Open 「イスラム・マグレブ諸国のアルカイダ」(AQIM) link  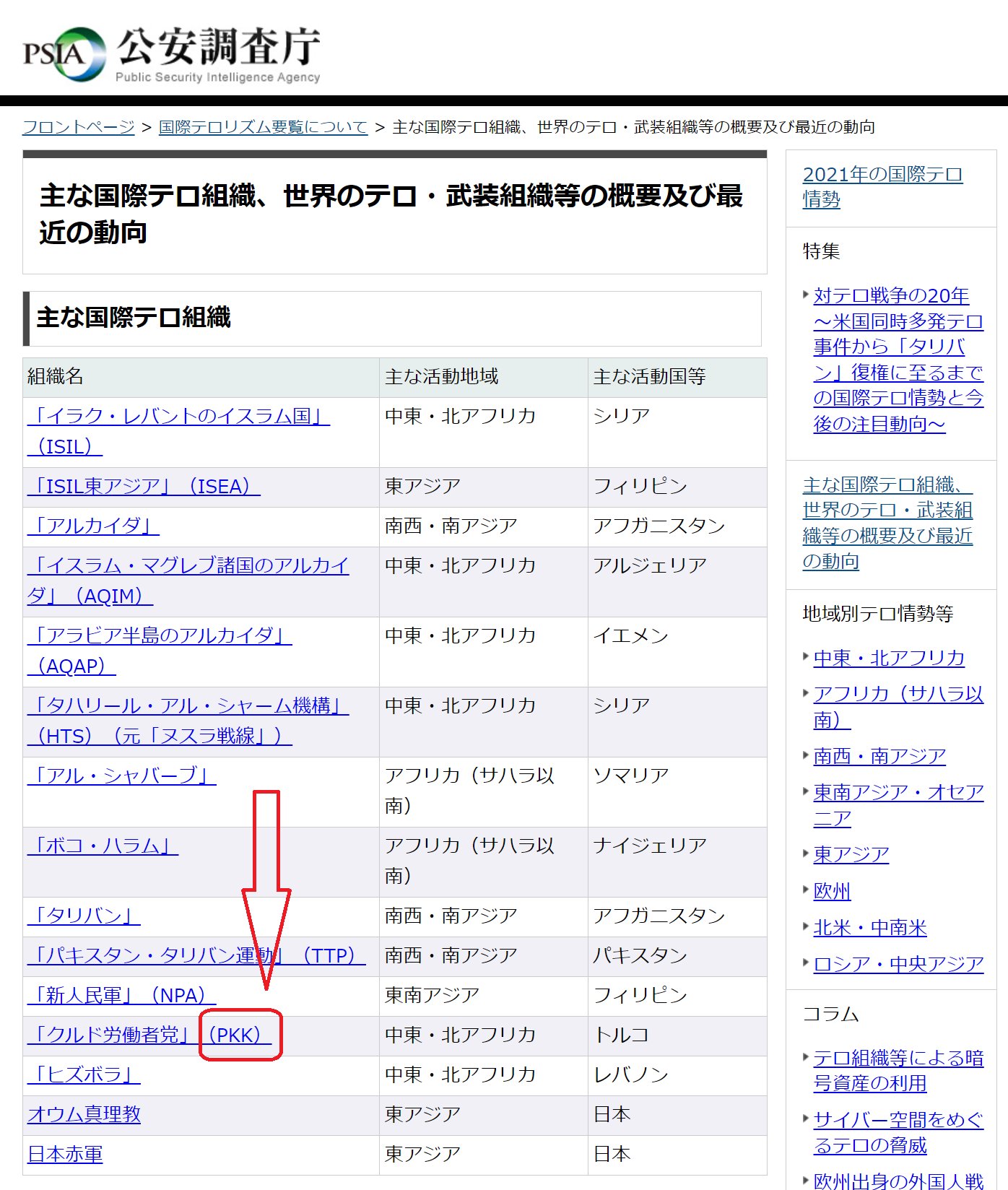tap(188, 581)
